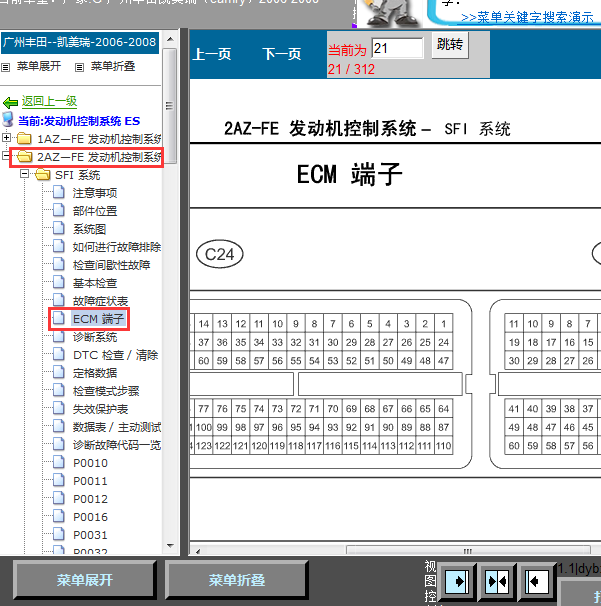Viewport: 601px width, 606px height.
Task: Click the top 菜单展开 text link
Action: (x=39, y=66)
